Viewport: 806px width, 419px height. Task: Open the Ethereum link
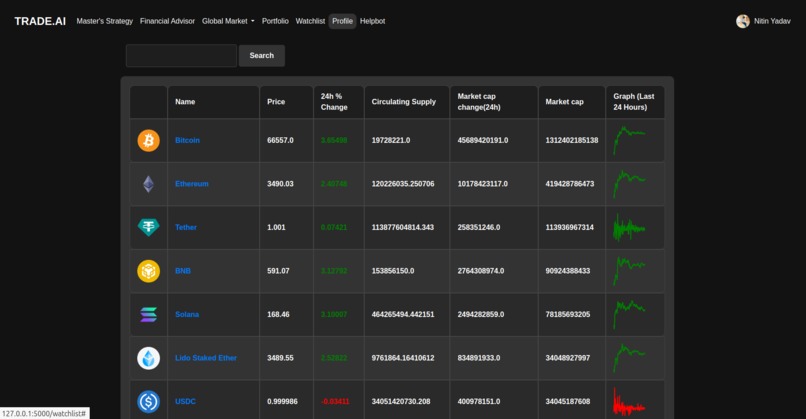[x=192, y=184]
